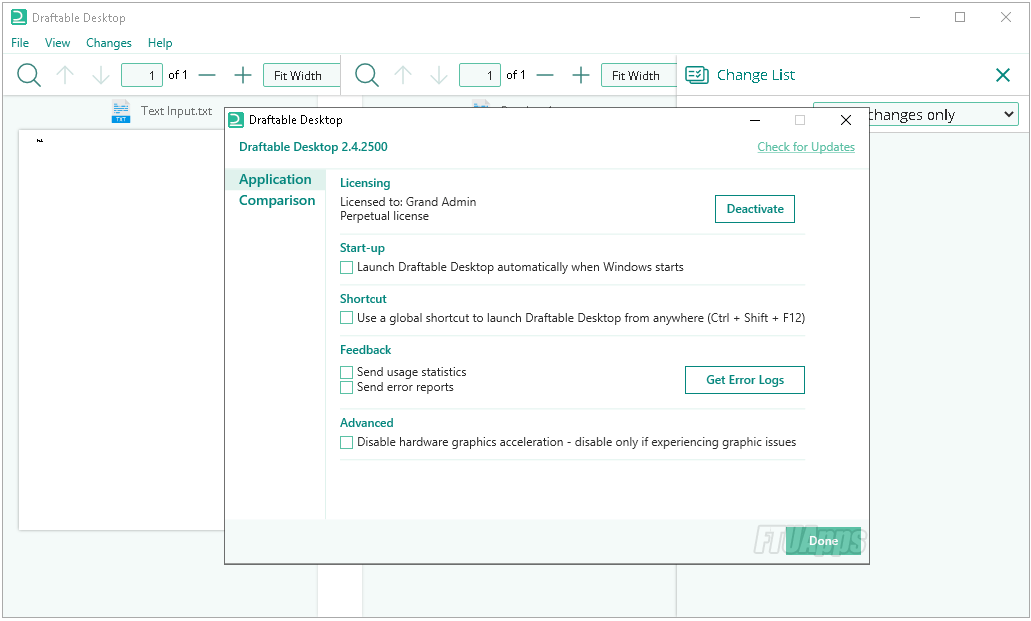
Task: Check Send error reports
Action: coord(347,387)
